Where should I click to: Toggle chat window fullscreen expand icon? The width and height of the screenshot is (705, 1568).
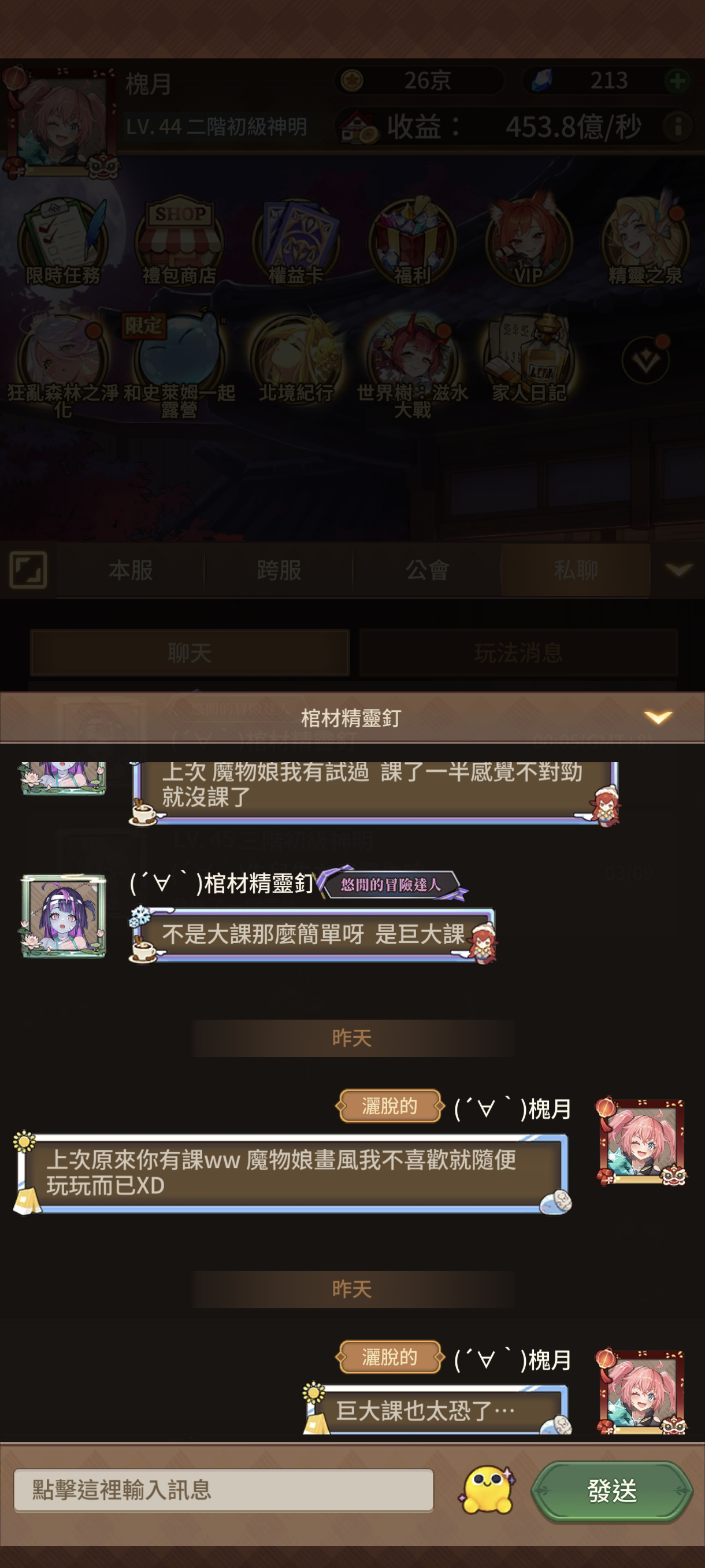[x=28, y=569]
